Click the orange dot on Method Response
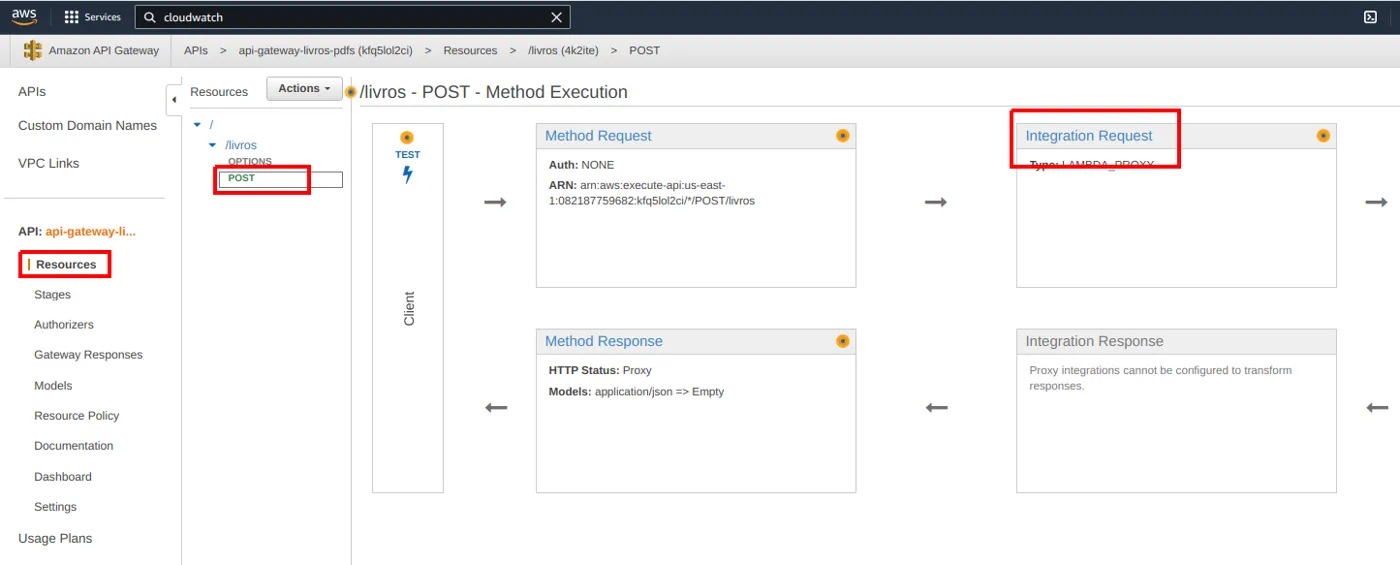Screen dimensions: 1400x565 click(x=842, y=341)
